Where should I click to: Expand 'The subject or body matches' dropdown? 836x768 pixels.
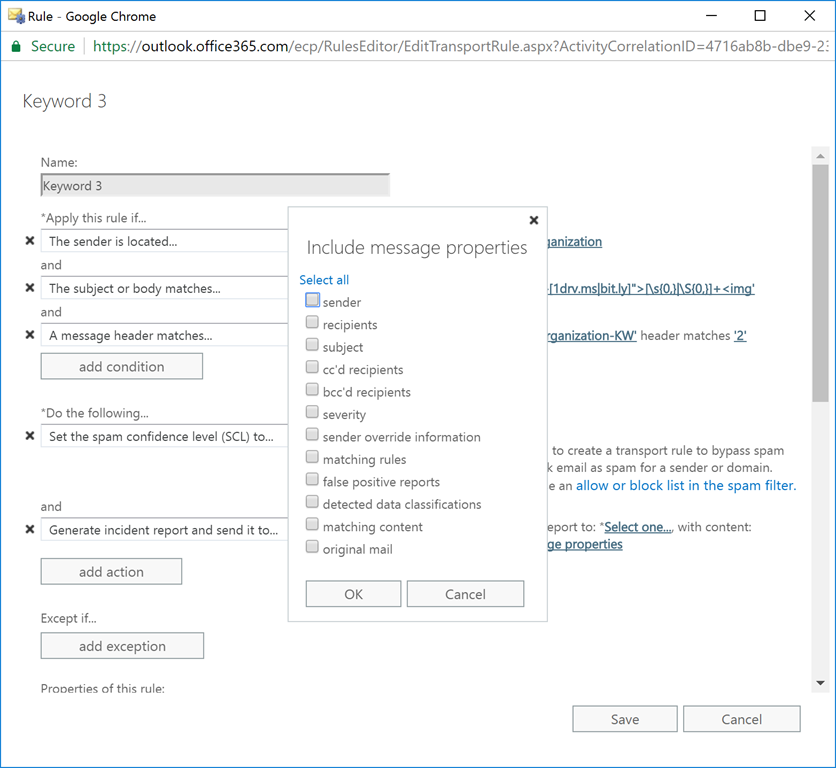tap(165, 288)
